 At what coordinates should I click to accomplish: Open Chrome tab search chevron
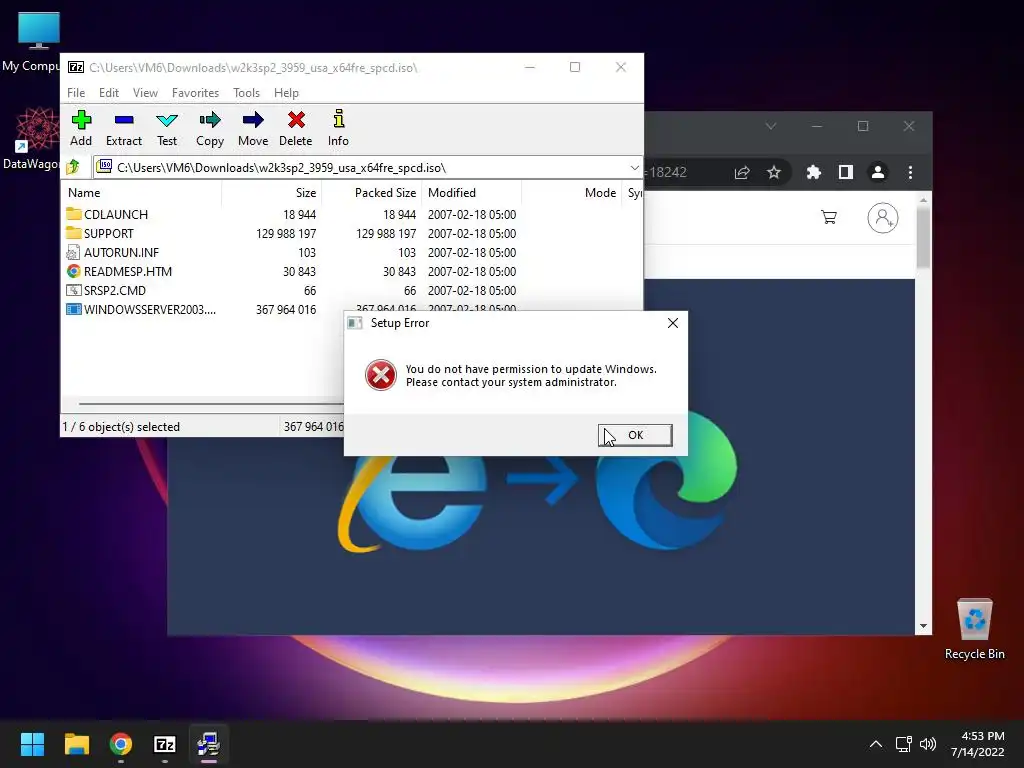tap(771, 126)
